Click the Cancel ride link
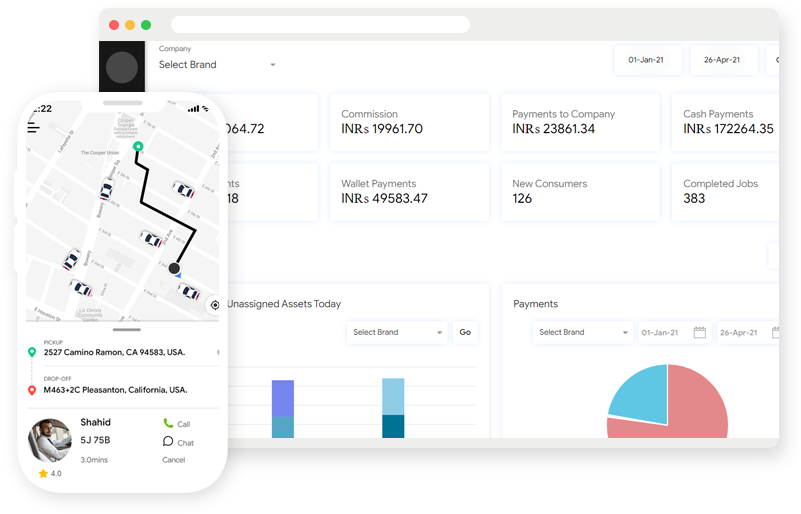Screen dimensions: 801x514 174,460
